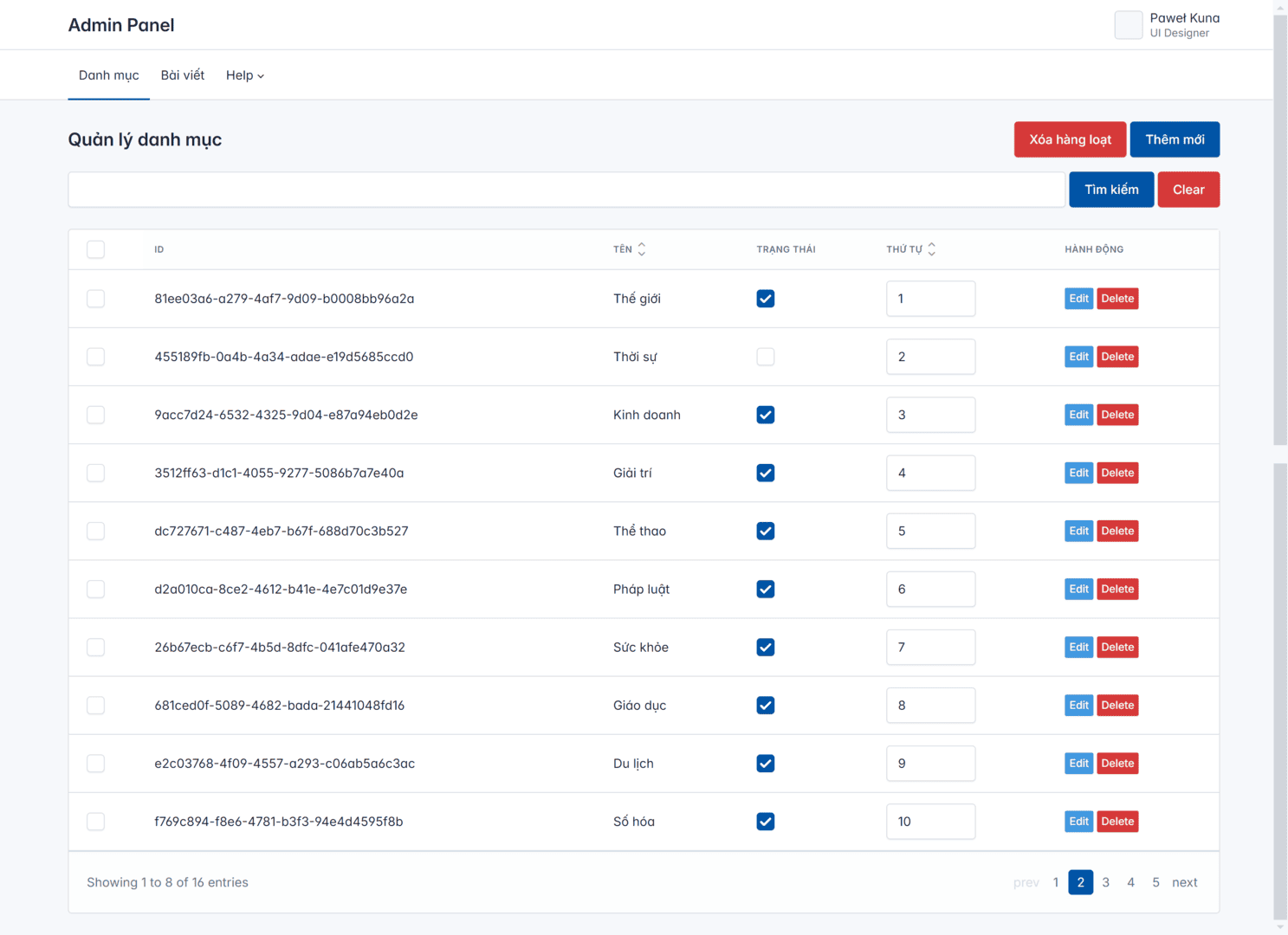This screenshot has width=1288, height=935.
Task: Edit the Giải trí category
Action: (x=1078, y=473)
